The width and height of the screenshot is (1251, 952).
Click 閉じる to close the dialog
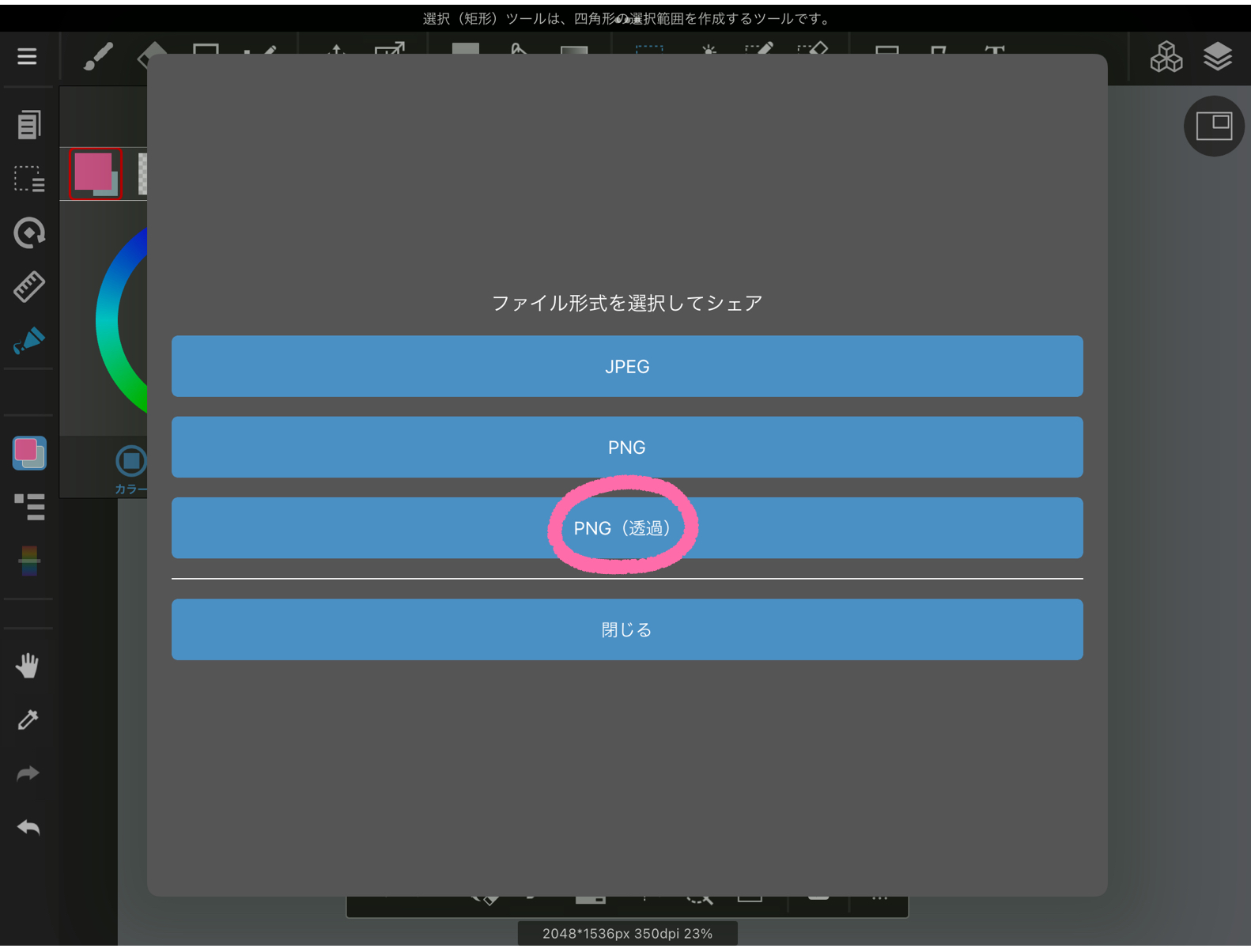point(627,629)
